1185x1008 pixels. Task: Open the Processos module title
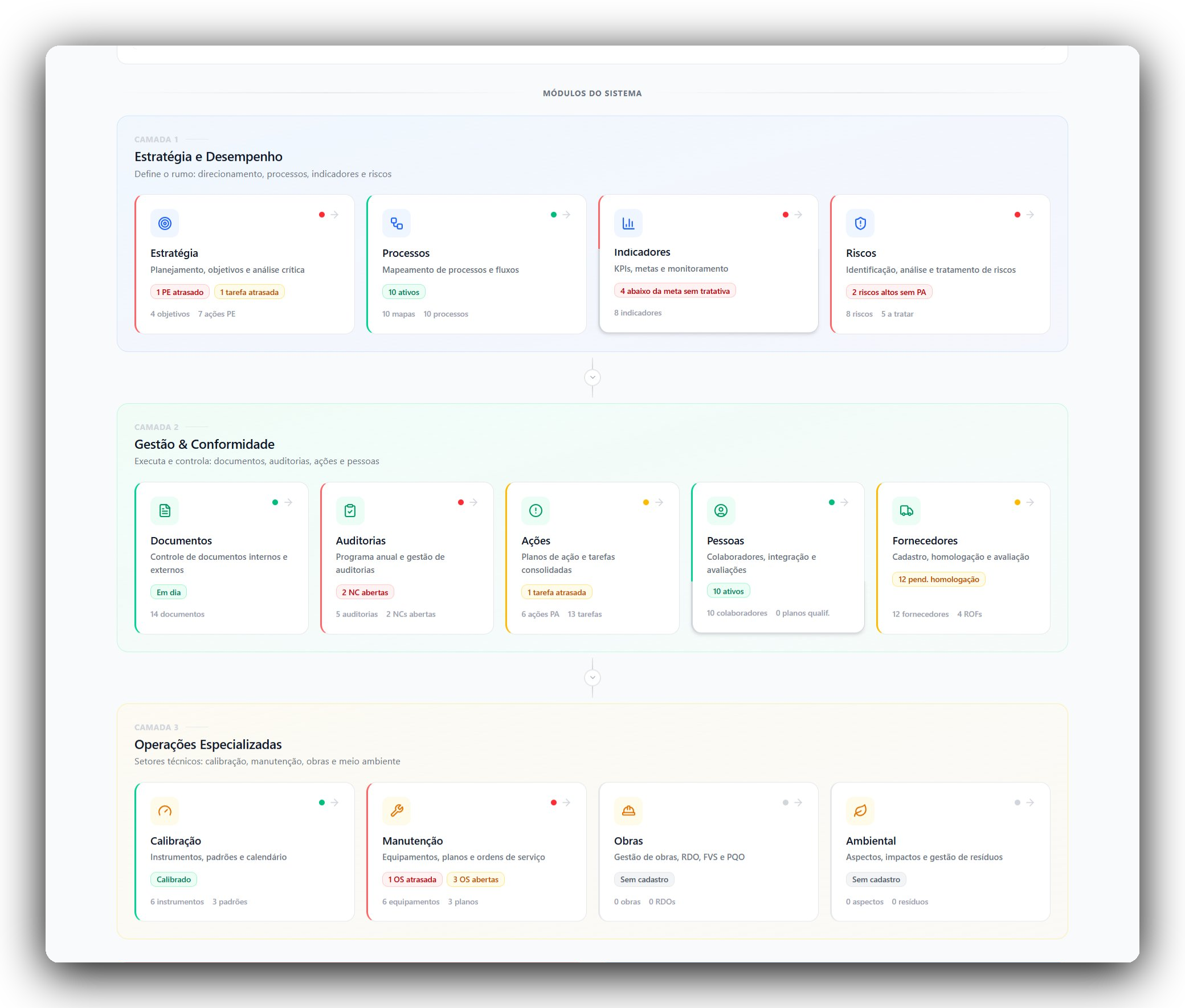tap(406, 253)
